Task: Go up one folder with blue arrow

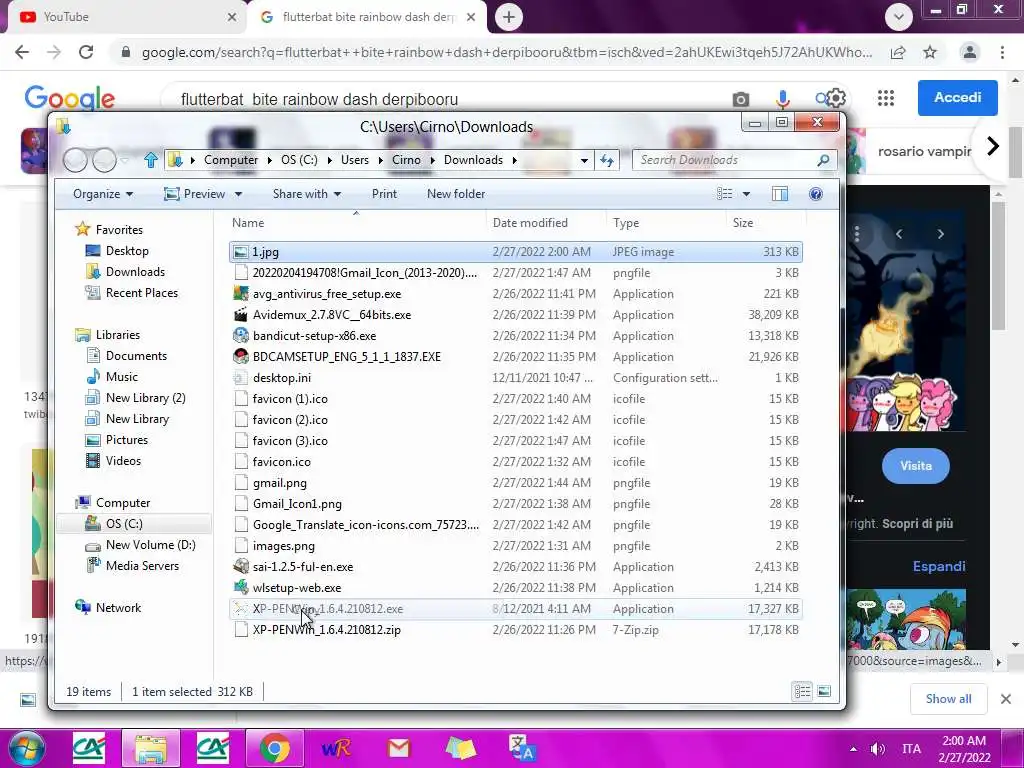Action: pyautogui.click(x=151, y=160)
